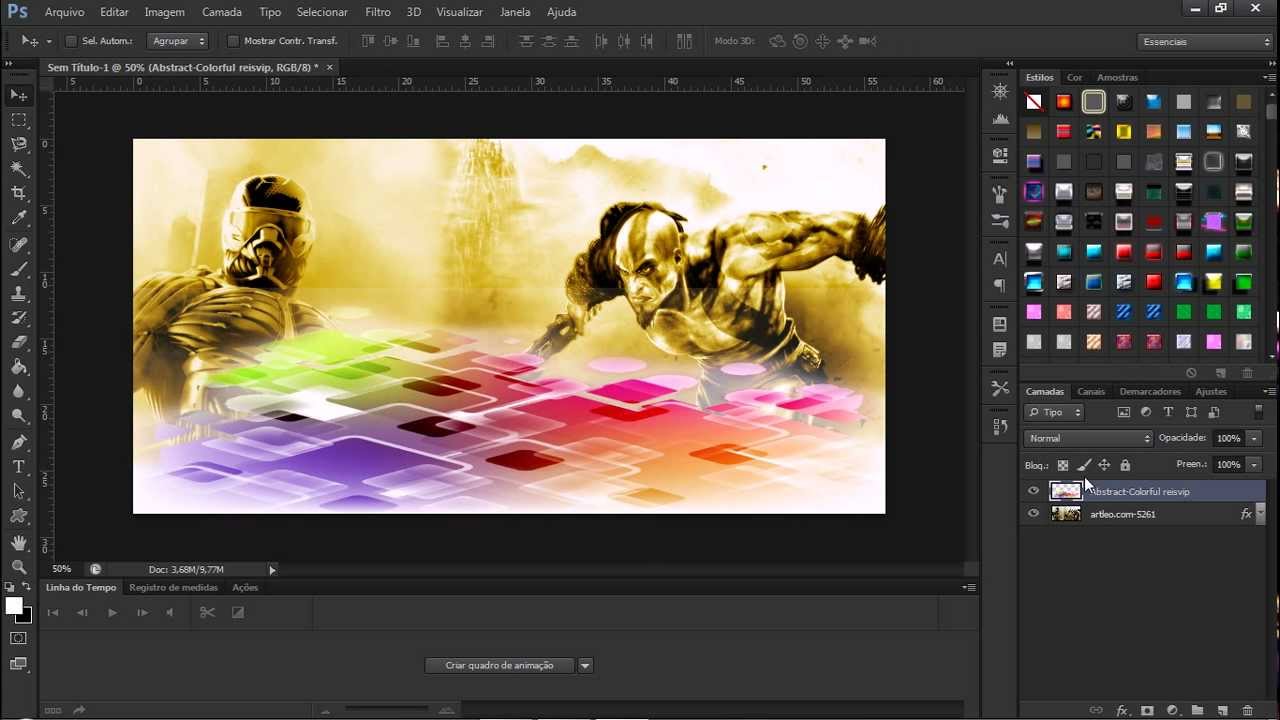The height and width of the screenshot is (720, 1280).
Task: Open the Arquivo menu
Action: (64, 12)
